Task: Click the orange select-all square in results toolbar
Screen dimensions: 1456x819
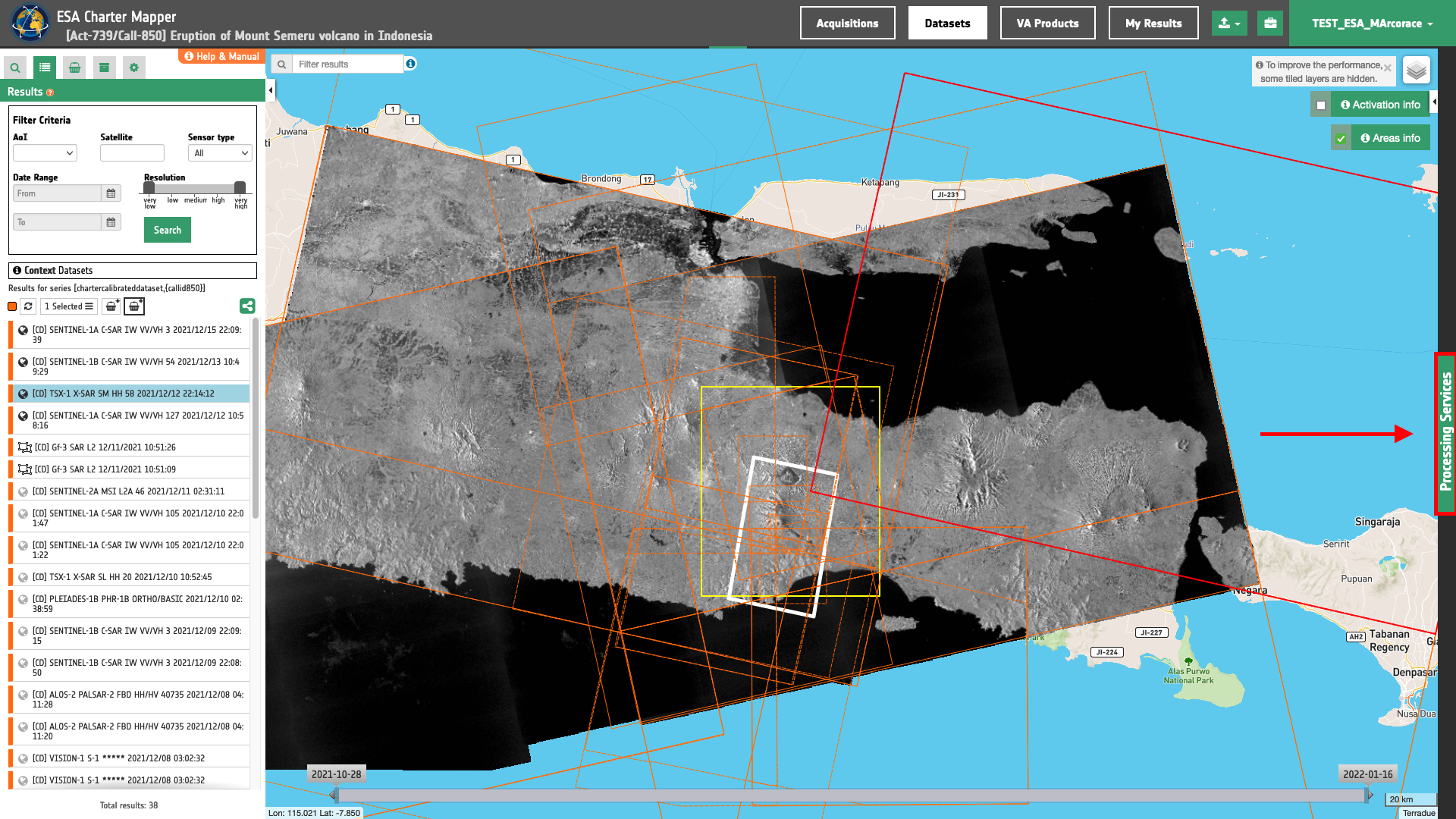Action: click(x=12, y=306)
